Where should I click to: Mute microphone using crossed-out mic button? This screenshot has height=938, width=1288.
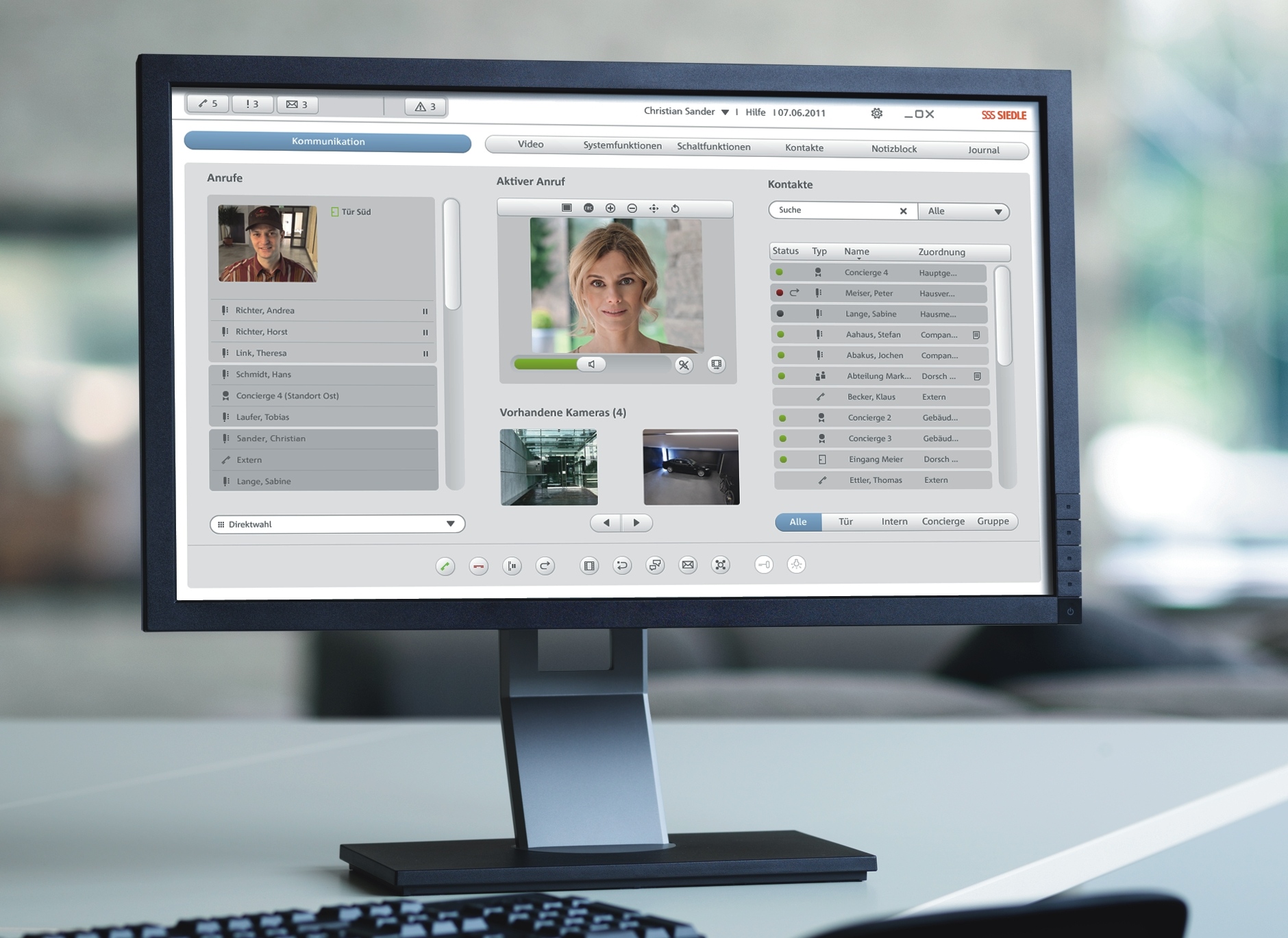pos(684,365)
